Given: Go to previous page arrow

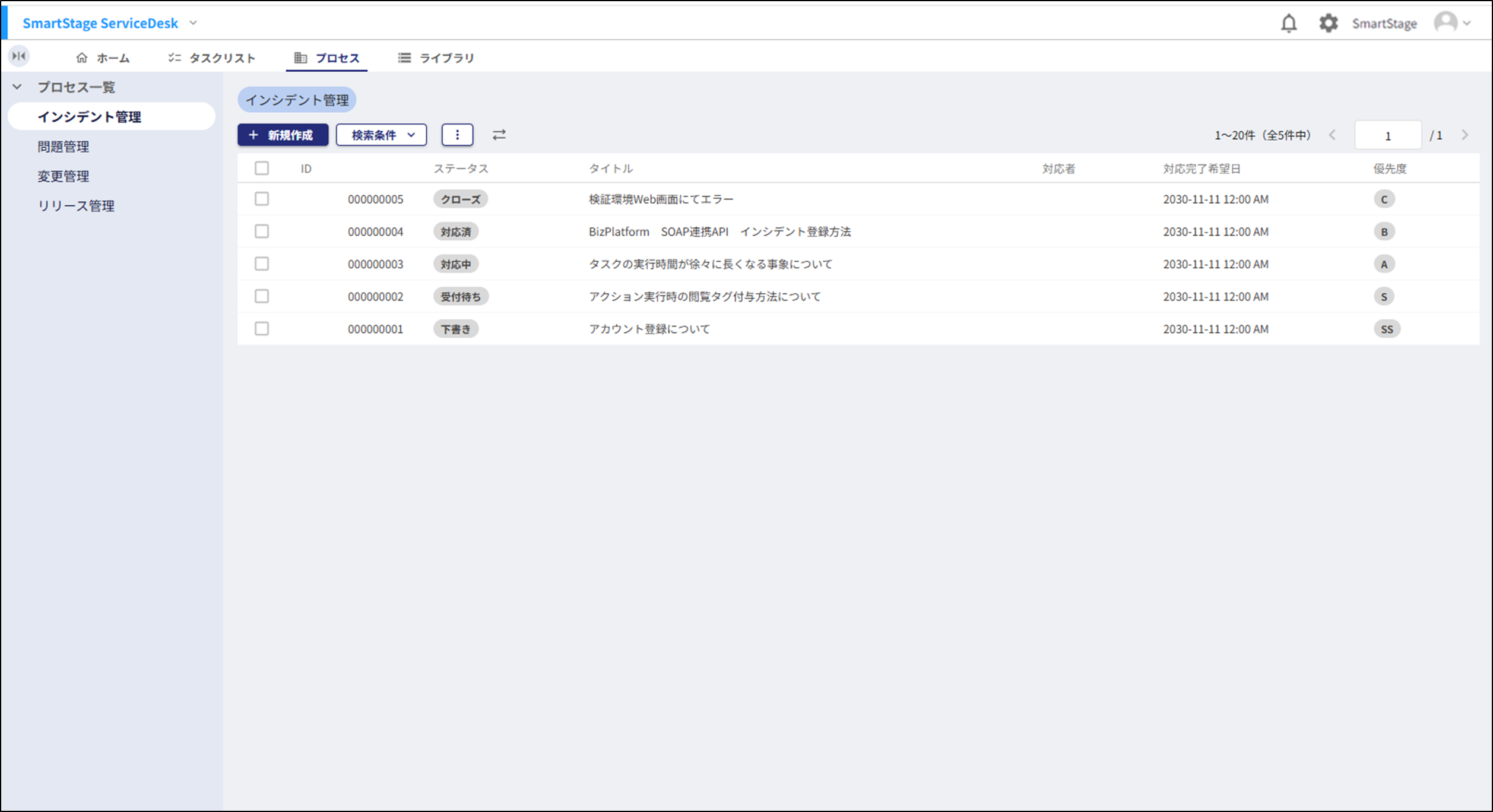Looking at the screenshot, I should (1333, 135).
